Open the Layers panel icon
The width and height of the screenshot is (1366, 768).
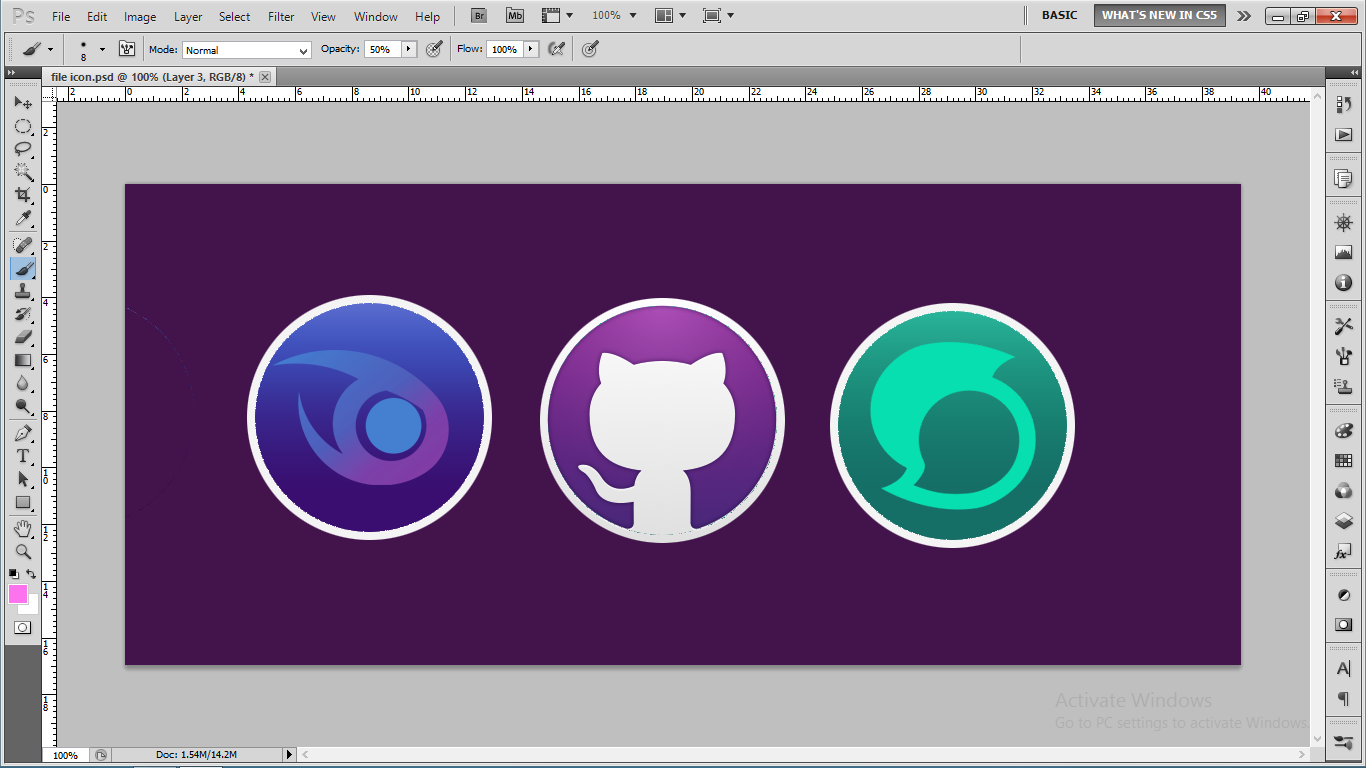click(1343, 521)
